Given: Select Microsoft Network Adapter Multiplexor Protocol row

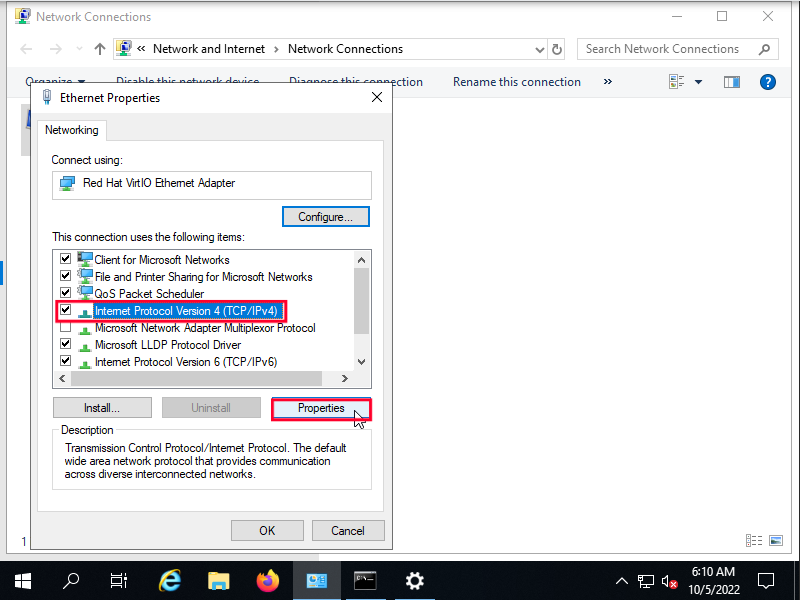Looking at the screenshot, I should tap(205, 328).
